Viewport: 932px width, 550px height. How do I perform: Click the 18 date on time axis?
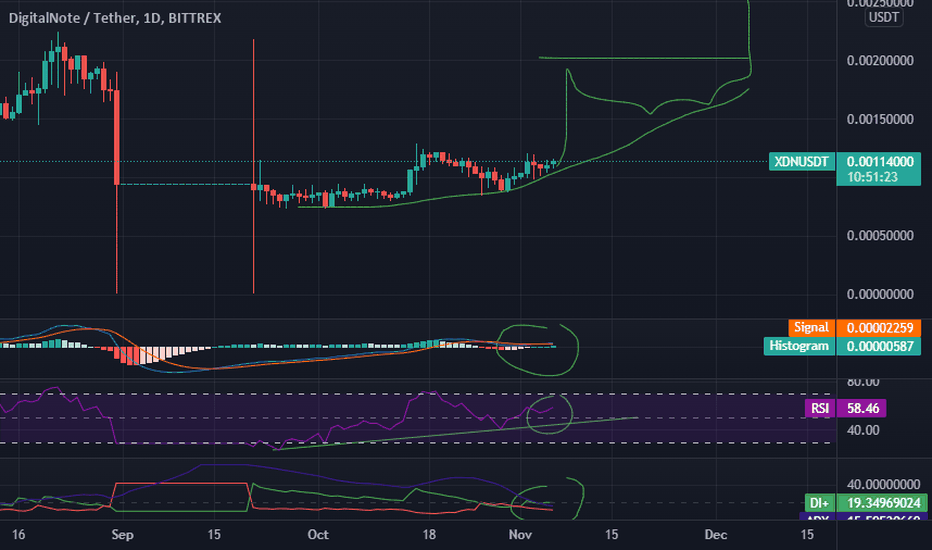(429, 535)
